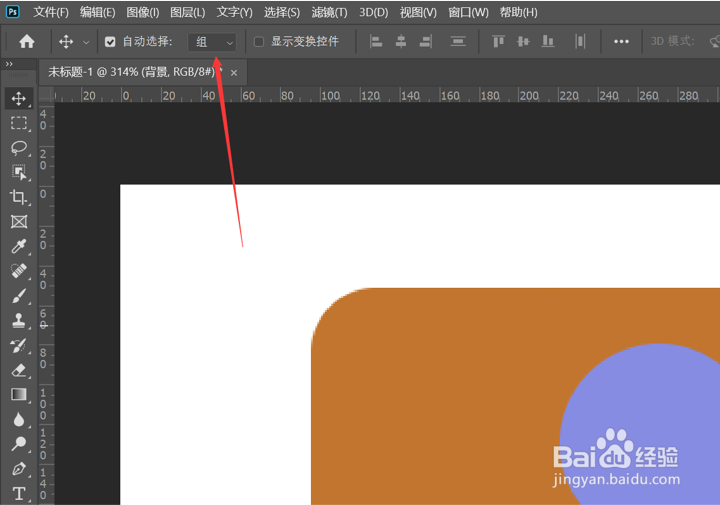Enable Show Transform Controls checkbox
This screenshot has width=720, height=505.
point(259,42)
